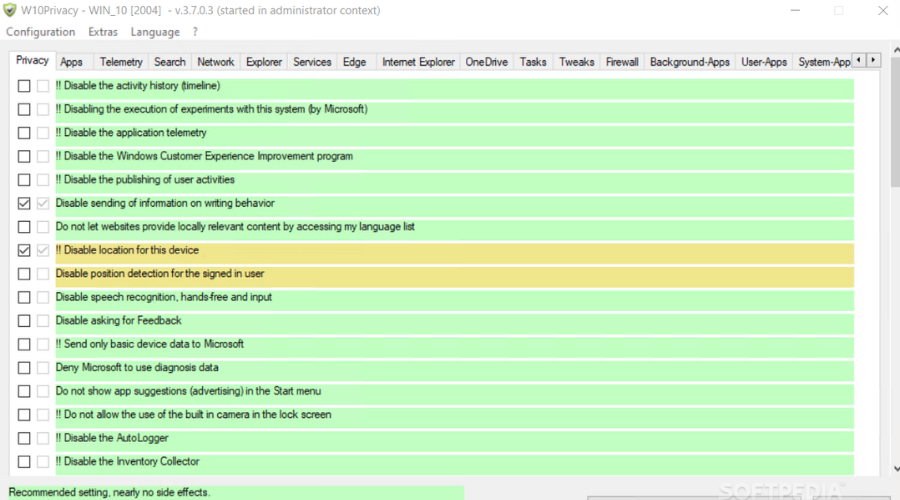Click 'Deny Microsoft to use diagnosis data' text
This screenshot has width=900, height=500.
point(137,367)
